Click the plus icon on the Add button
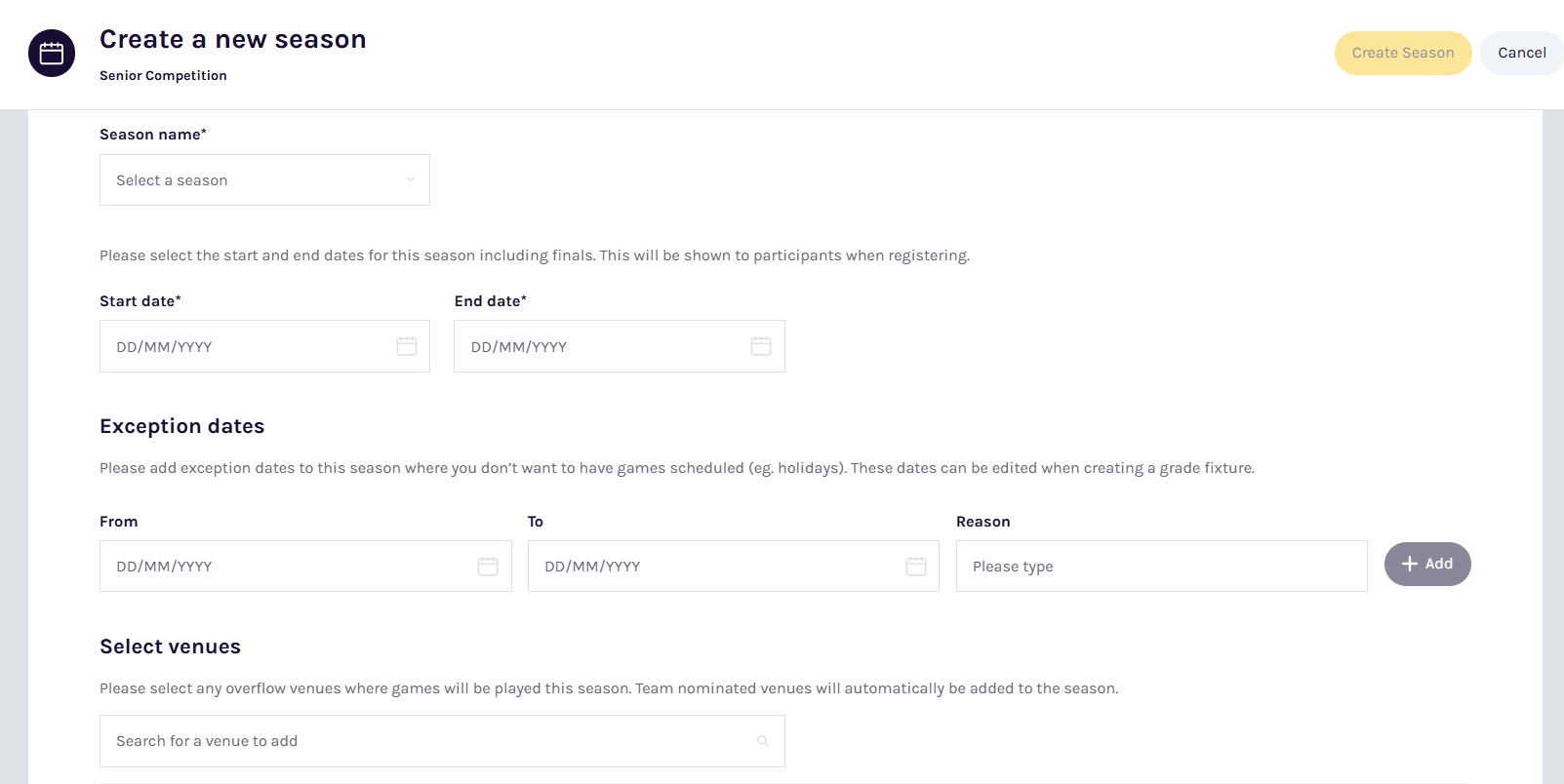This screenshot has height=784, width=1564. 1409,565
